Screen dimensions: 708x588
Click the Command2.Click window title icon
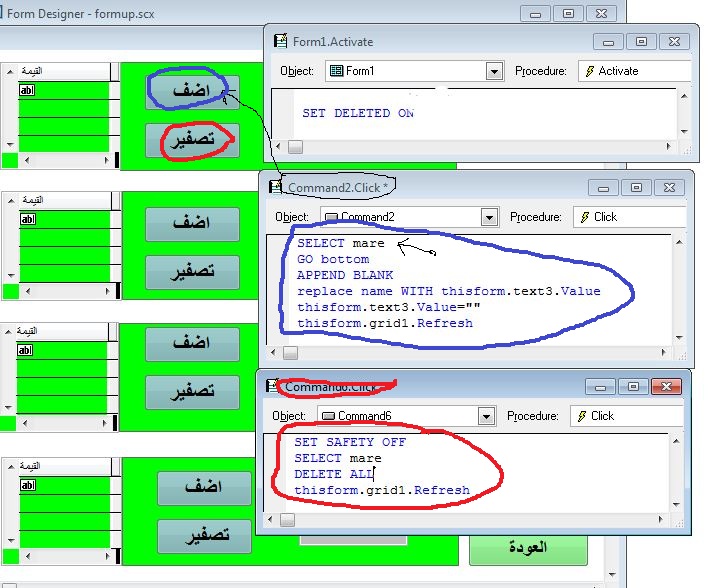(275, 187)
